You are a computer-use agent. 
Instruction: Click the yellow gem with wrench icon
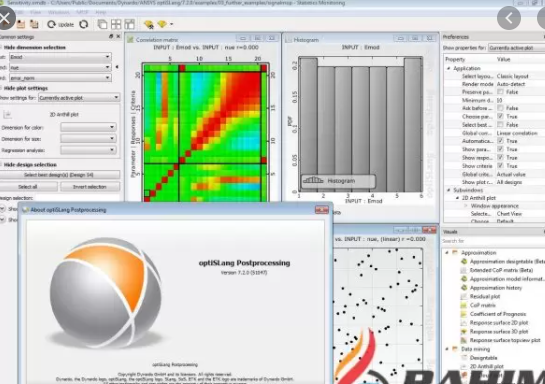tap(149, 24)
